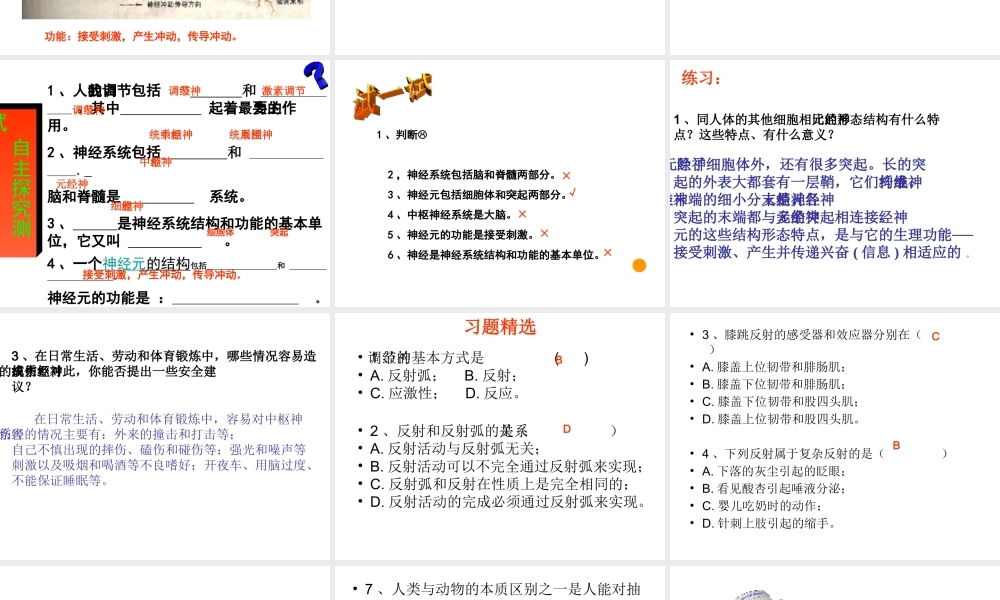
Task: Click question 4、下列反射属于复杂反射的是
Action: click(825, 454)
